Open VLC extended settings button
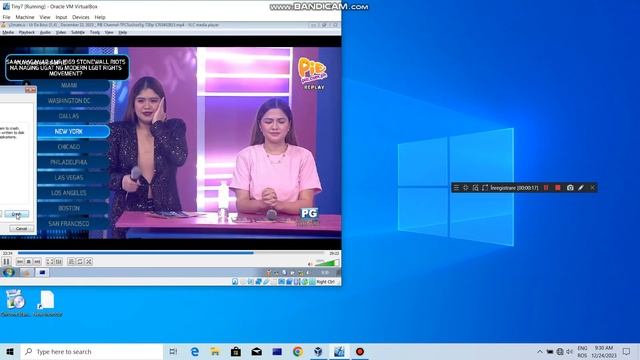This screenshot has width=640, height=360. (x=58, y=262)
